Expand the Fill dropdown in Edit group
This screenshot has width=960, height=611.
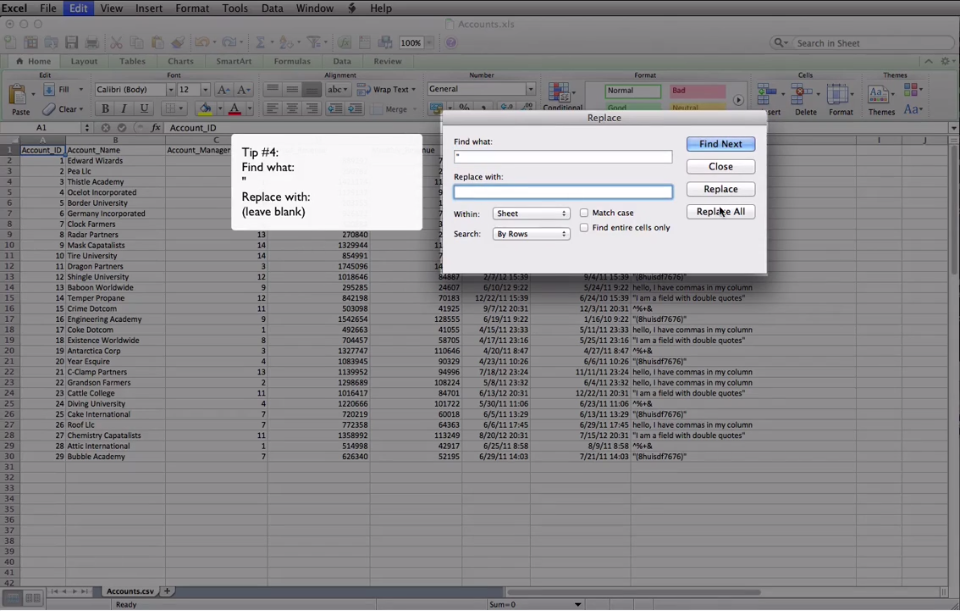[x=80, y=89]
